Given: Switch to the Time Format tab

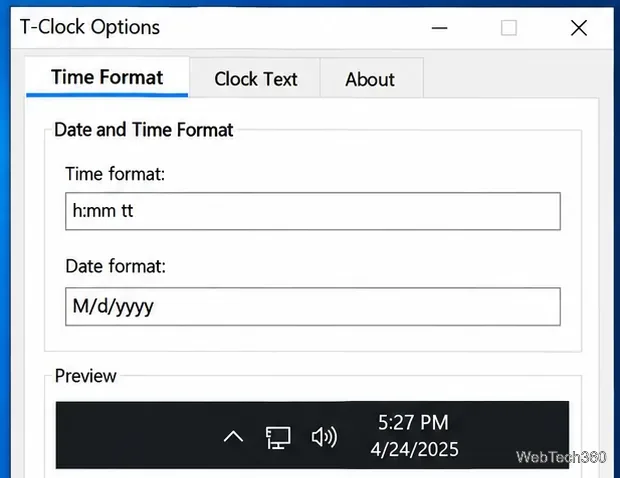Looking at the screenshot, I should [107, 77].
